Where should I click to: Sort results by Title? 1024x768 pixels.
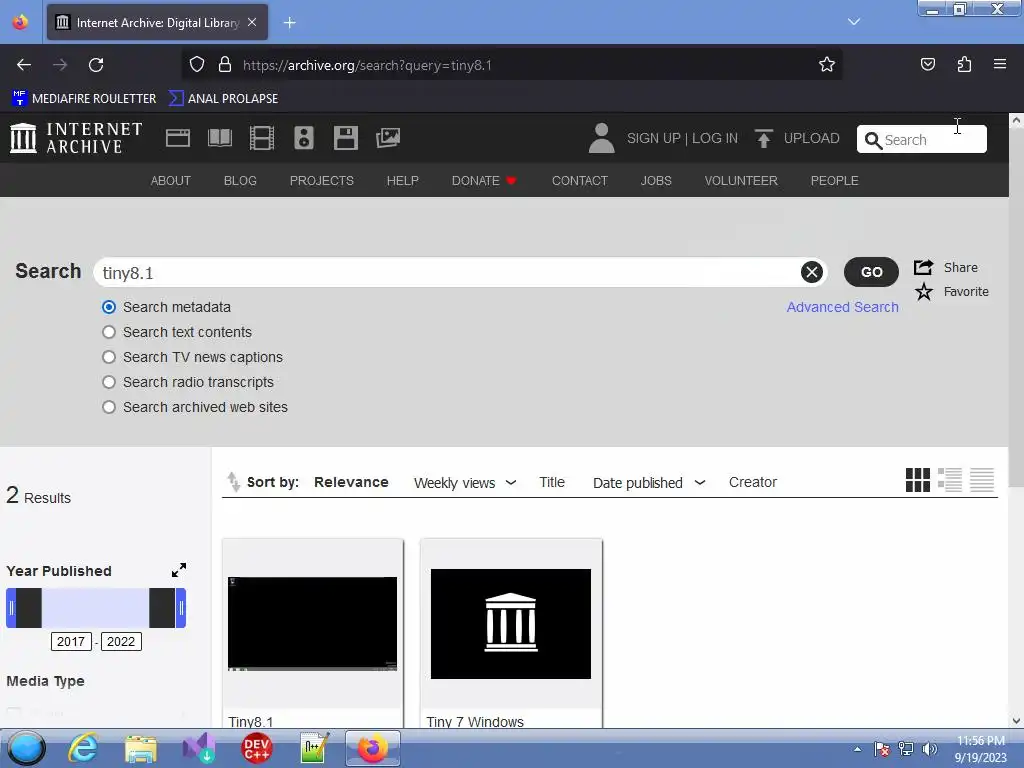[552, 482]
